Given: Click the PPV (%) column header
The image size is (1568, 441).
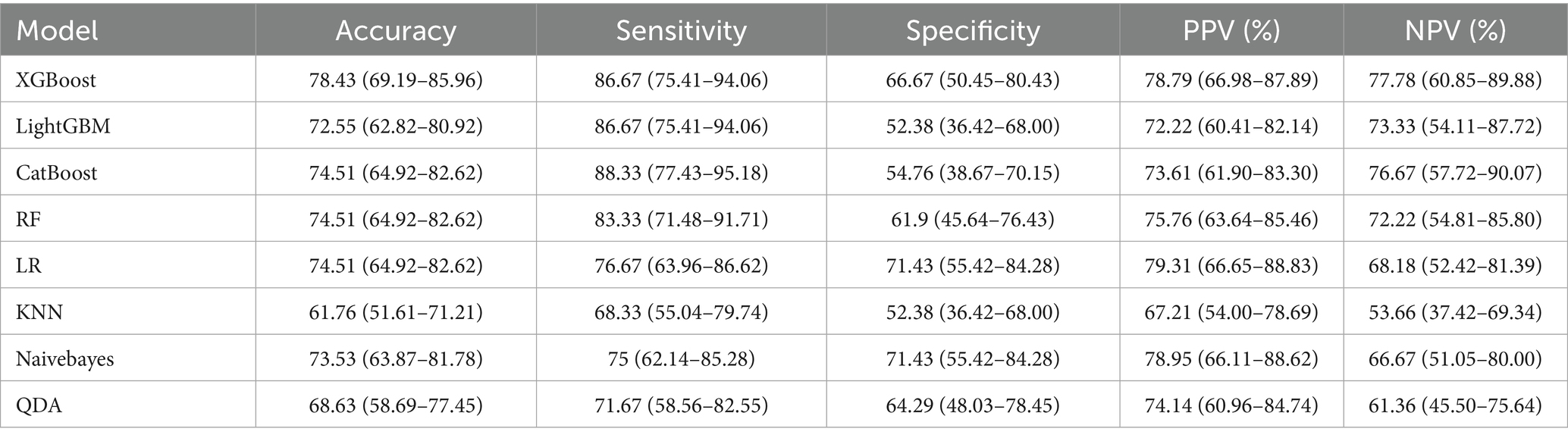Looking at the screenshot, I should (x=1231, y=31).
